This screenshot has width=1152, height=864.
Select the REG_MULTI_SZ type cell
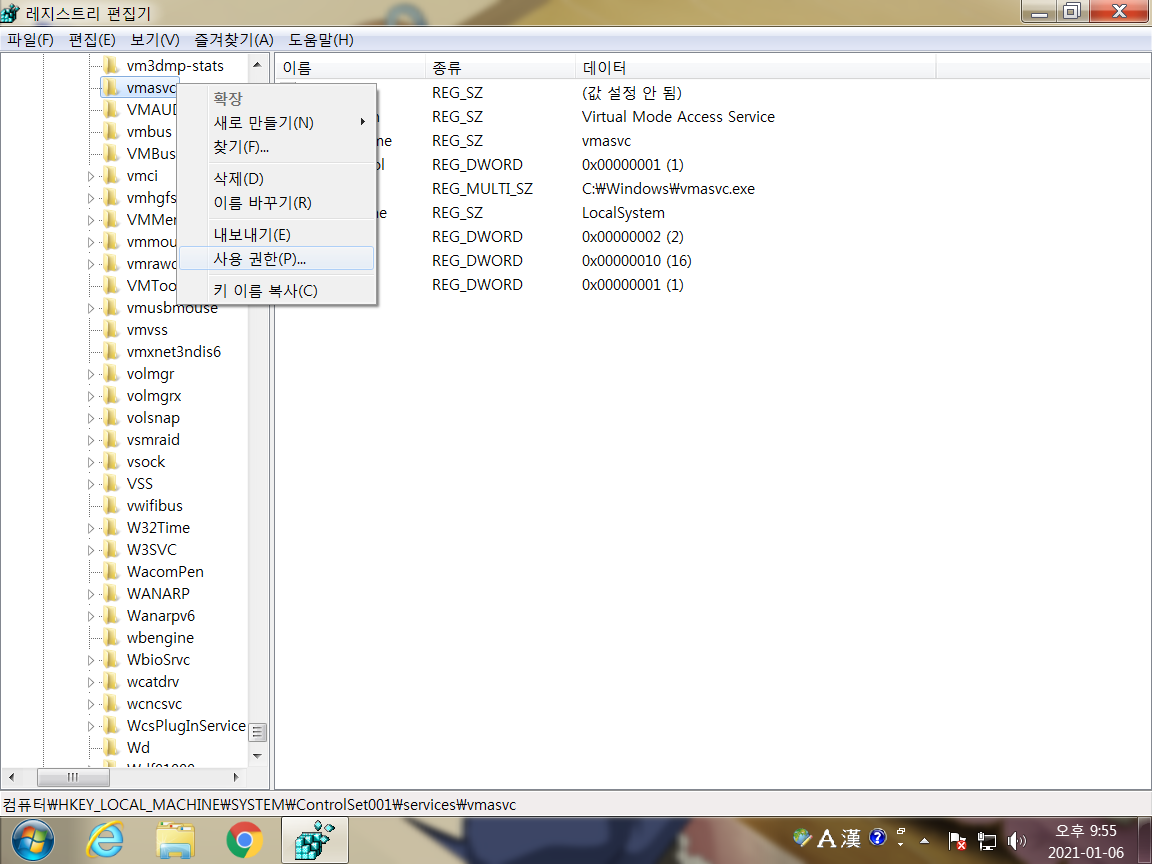pyautogui.click(x=482, y=189)
